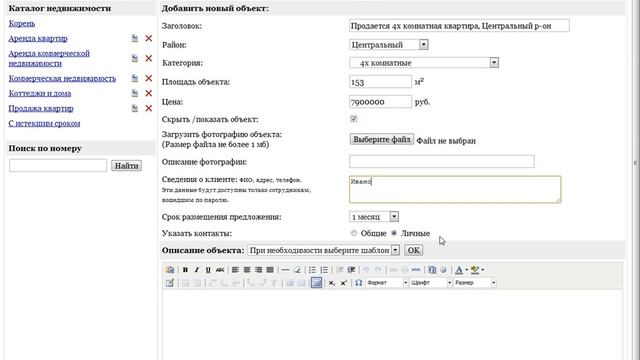Open the Шрифт font dropdown
The height and width of the screenshot is (360, 640).
(431, 283)
